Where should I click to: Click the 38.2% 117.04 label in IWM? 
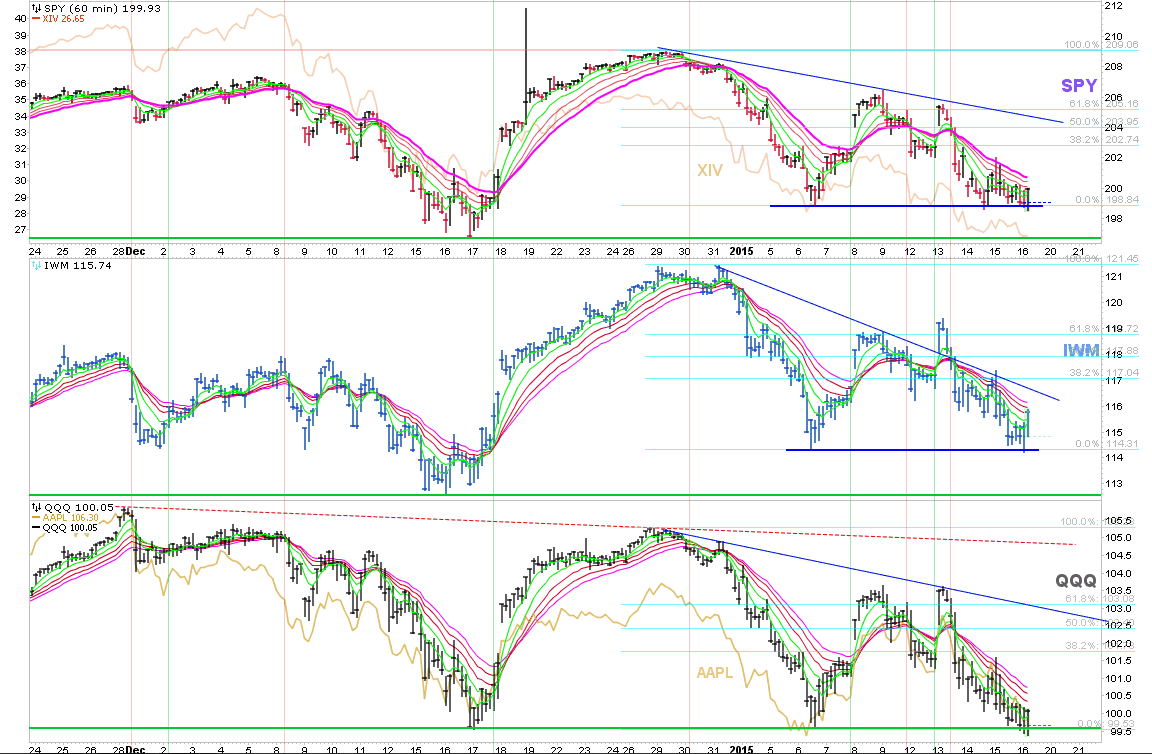tap(1104, 373)
